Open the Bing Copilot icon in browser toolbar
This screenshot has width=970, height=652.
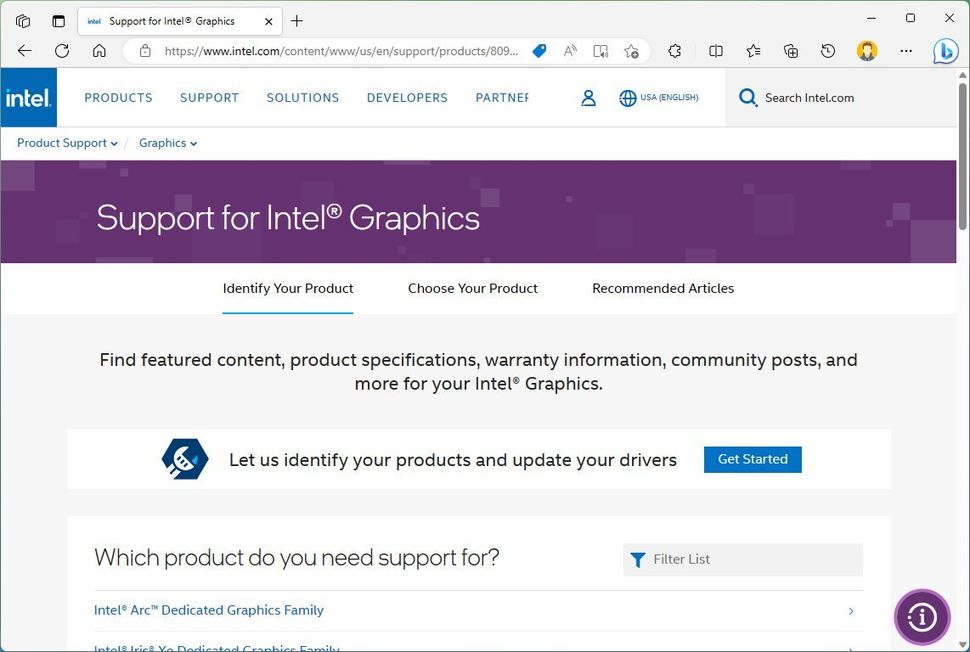[x=945, y=51]
